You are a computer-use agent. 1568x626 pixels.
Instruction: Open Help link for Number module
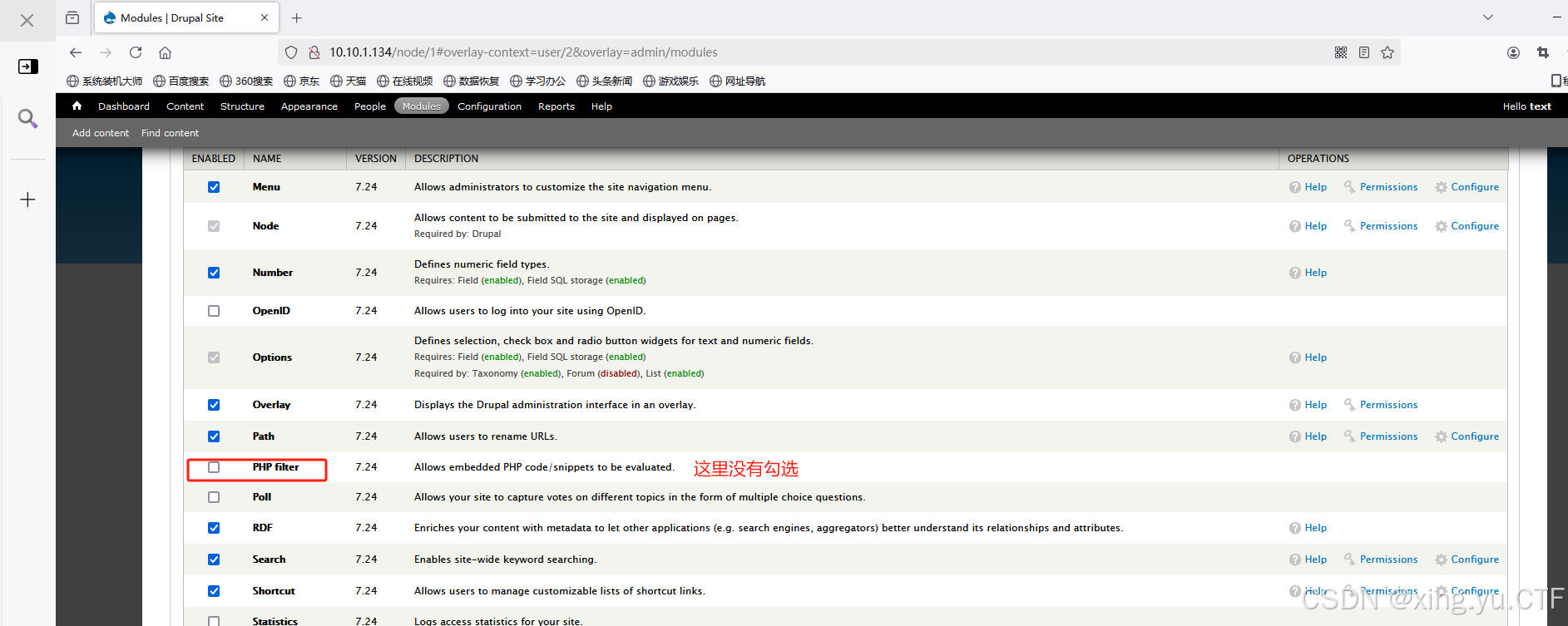pos(1315,273)
